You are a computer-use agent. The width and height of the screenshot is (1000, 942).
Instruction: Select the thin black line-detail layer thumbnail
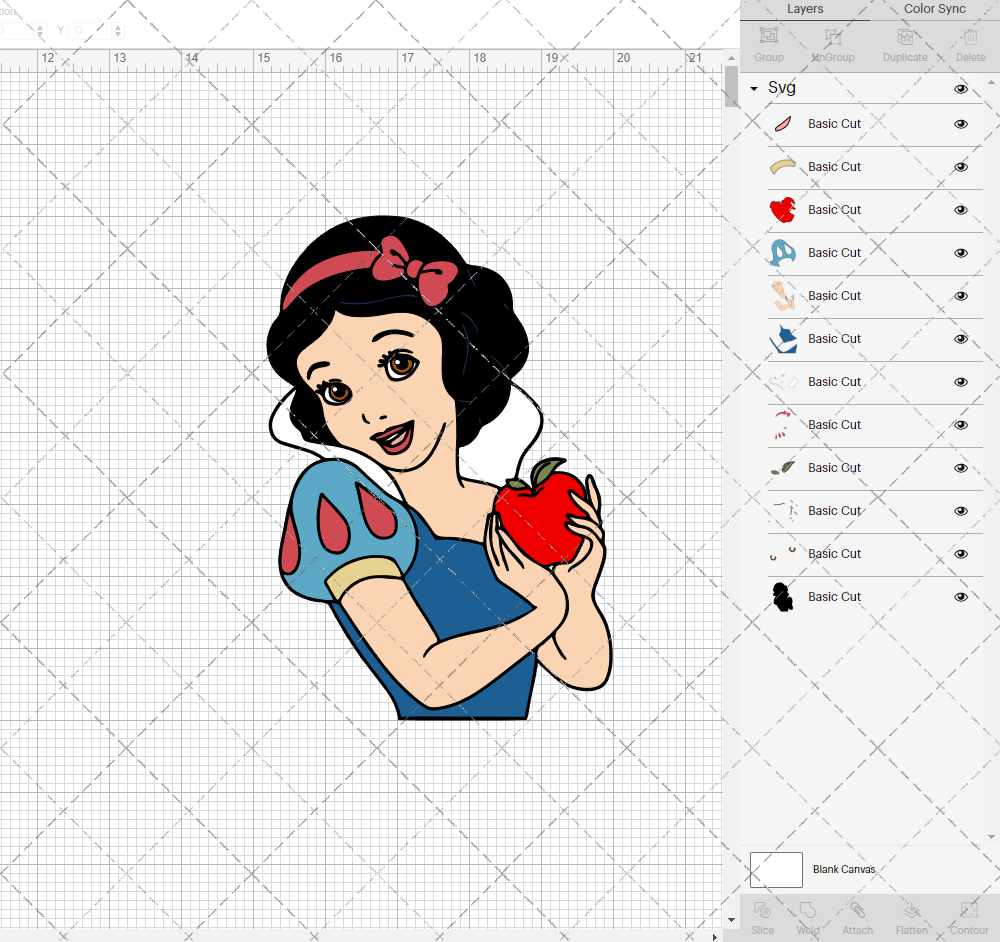[784, 511]
